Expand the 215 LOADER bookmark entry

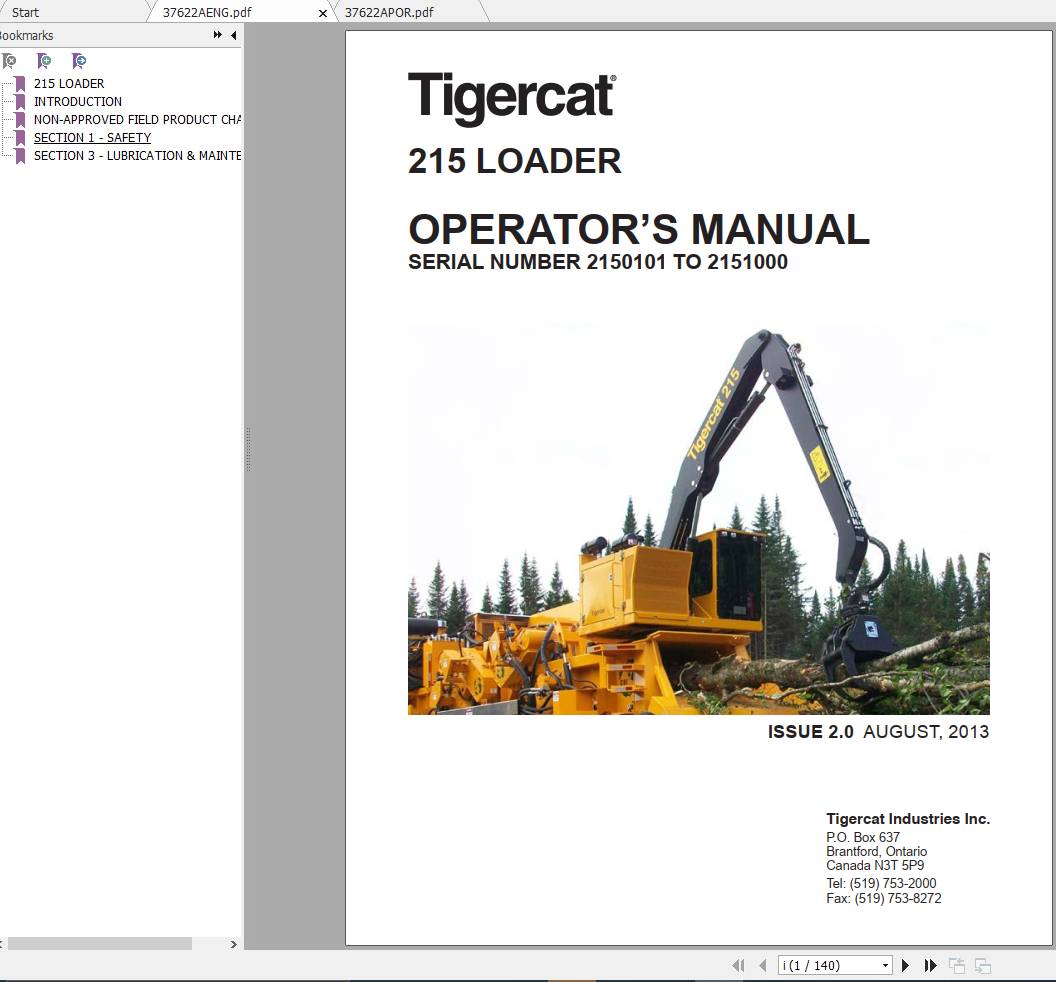69,83
